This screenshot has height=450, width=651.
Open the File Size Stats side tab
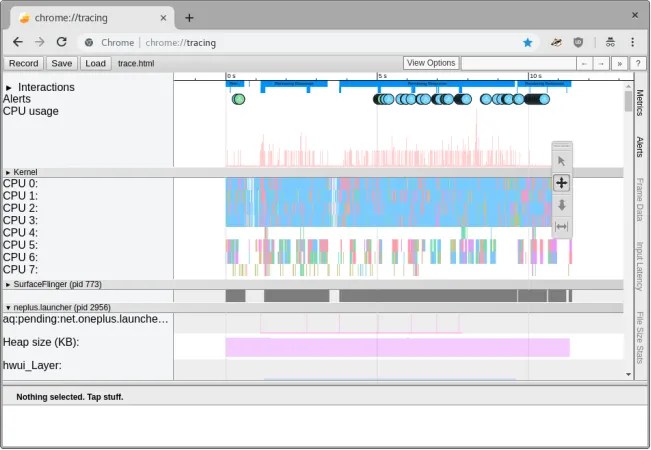tap(640, 337)
